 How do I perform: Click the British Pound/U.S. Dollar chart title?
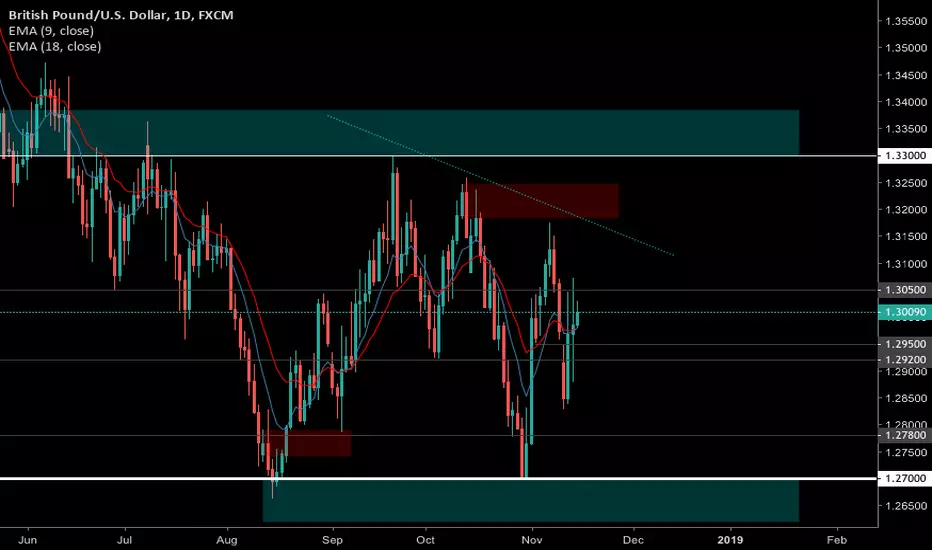coord(121,15)
